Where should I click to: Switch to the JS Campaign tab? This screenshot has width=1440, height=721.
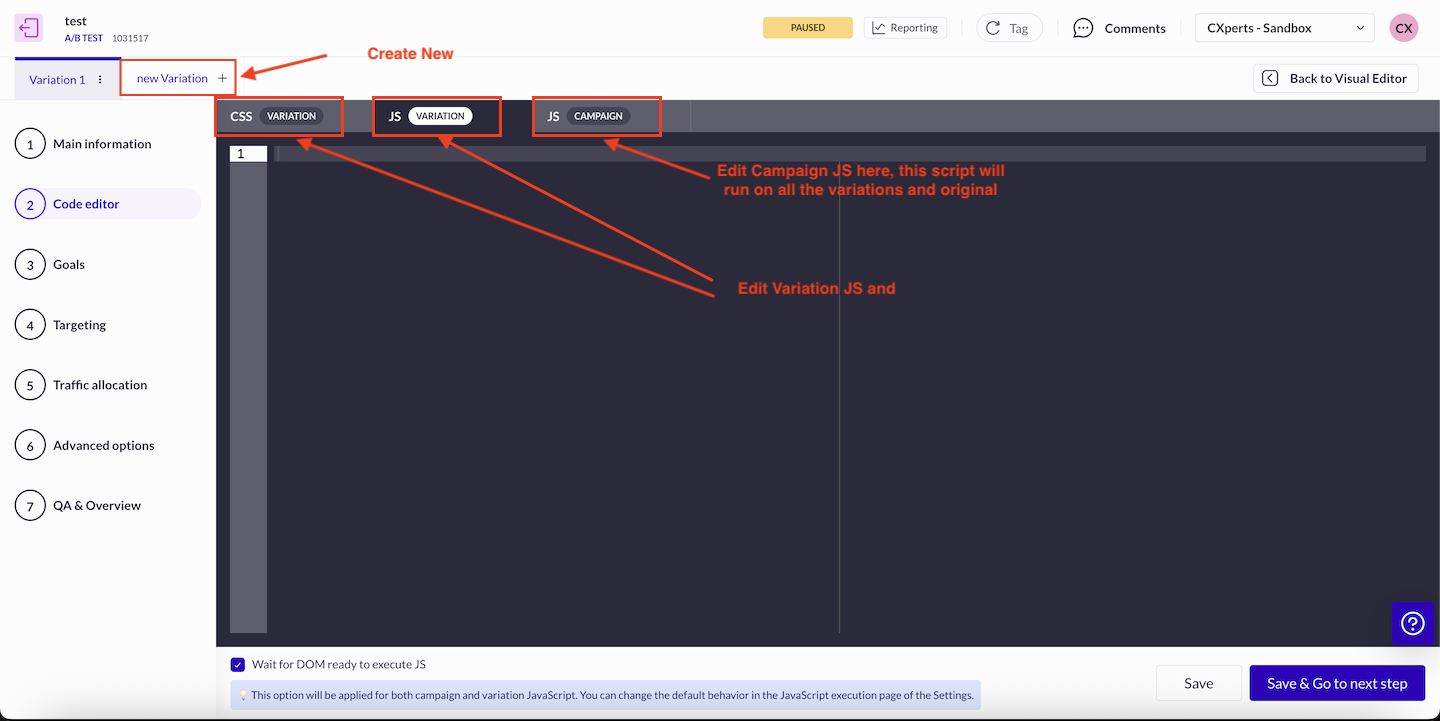coord(597,116)
